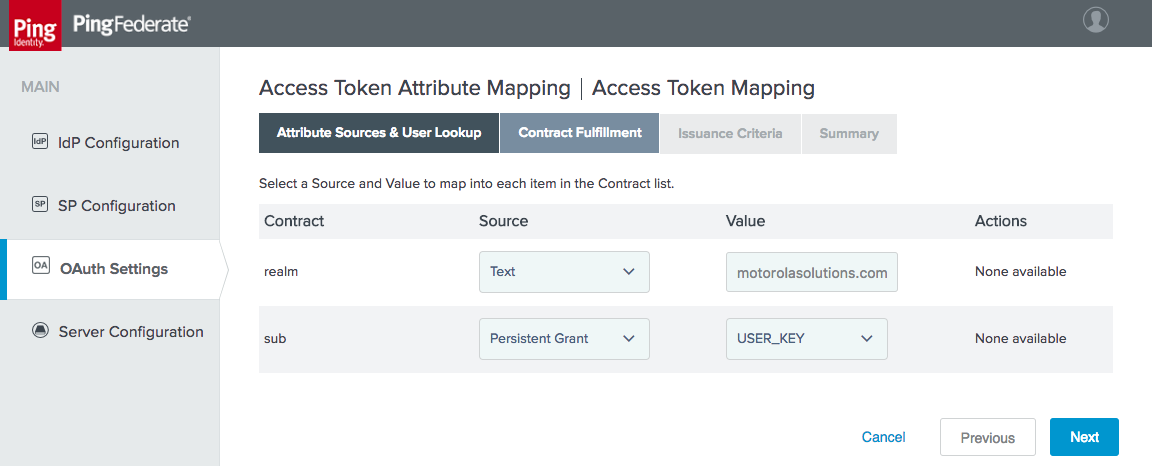Click the Source column header
This screenshot has height=466, width=1152.
(x=503, y=221)
